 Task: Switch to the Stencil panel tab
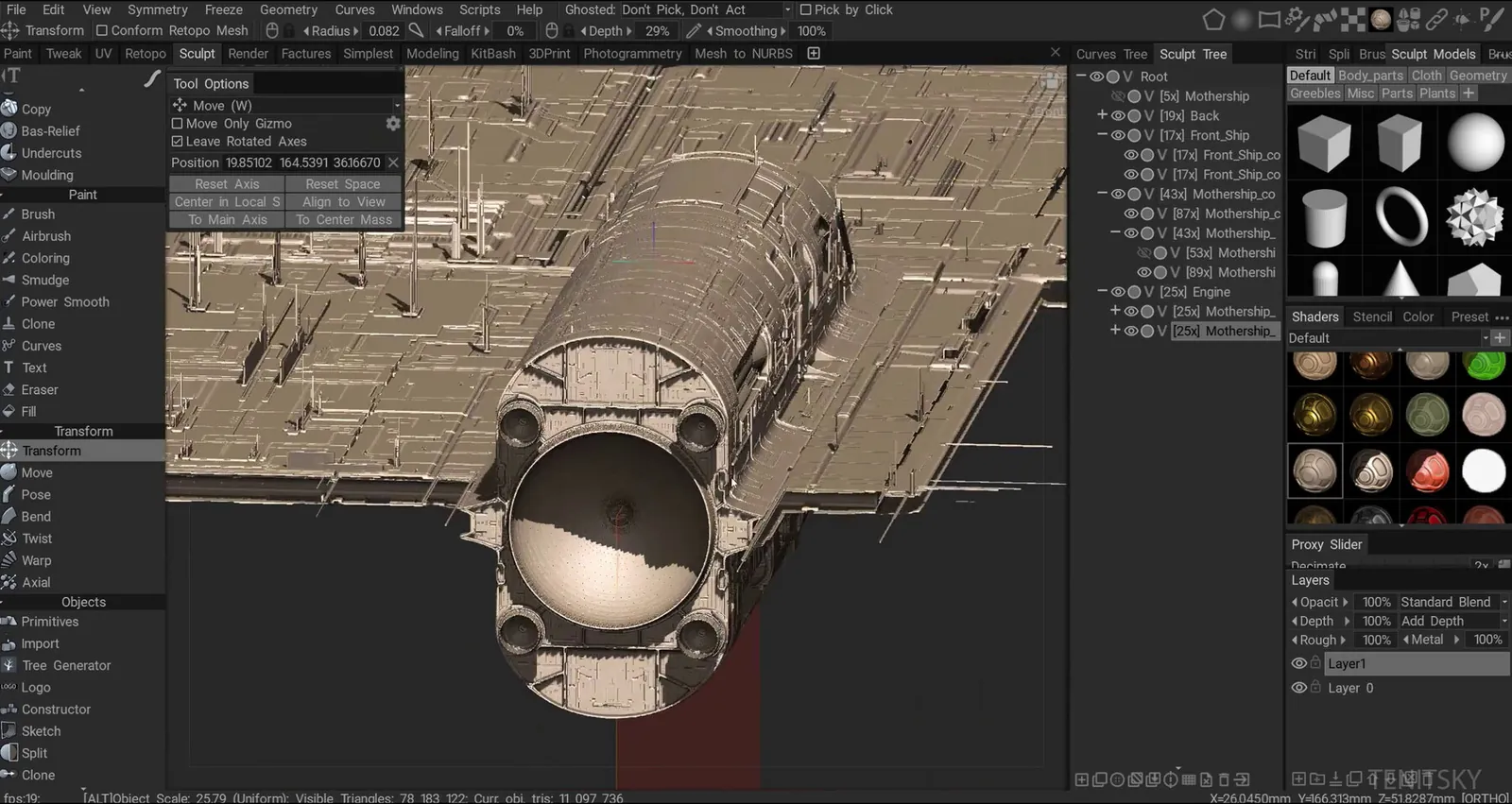pyautogui.click(x=1372, y=316)
